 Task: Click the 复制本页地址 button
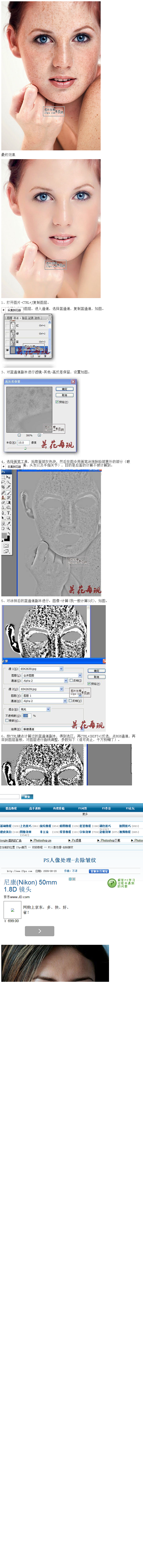(x=99, y=871)
